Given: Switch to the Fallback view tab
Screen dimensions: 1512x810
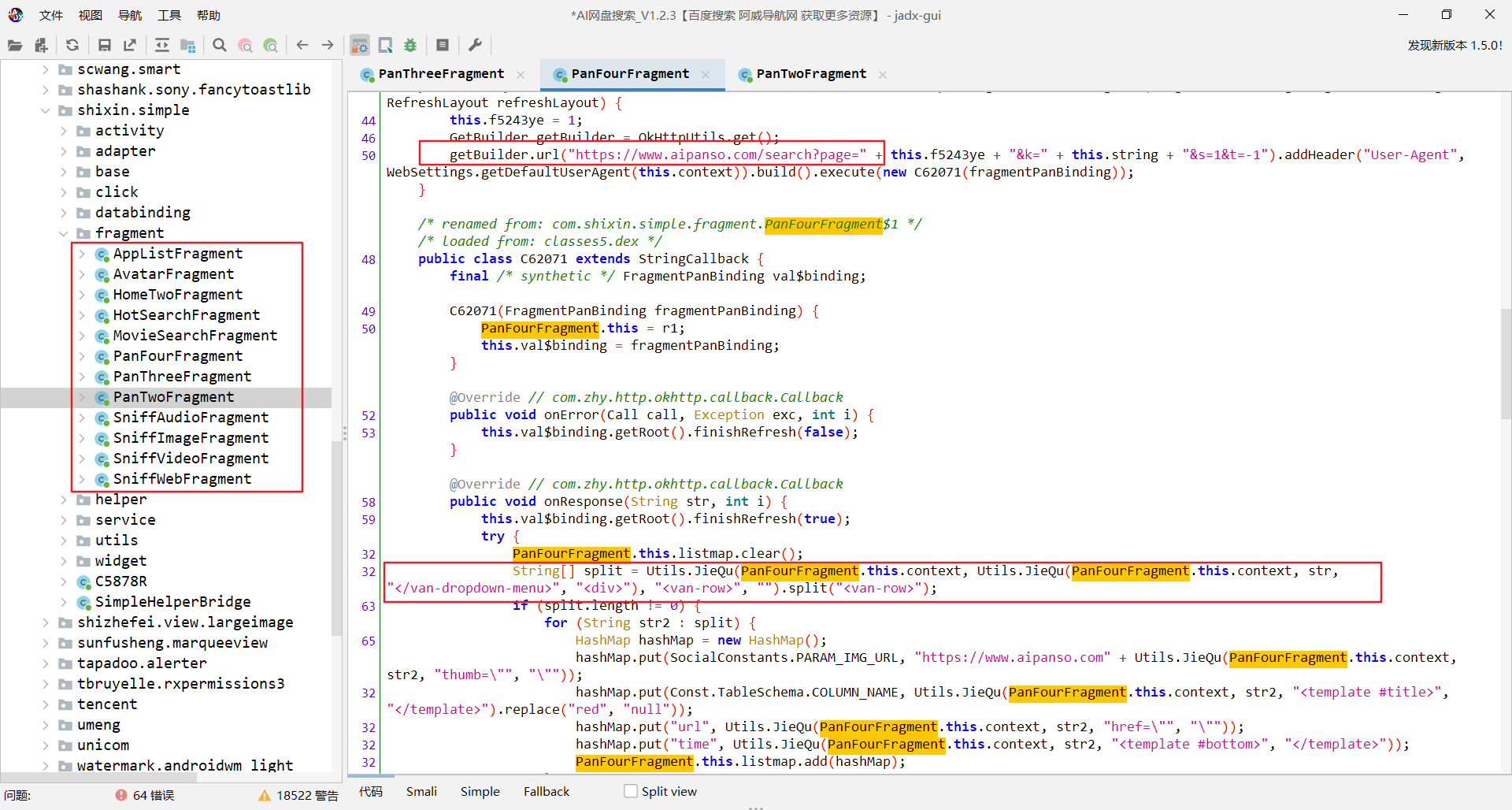Looking at the screenshot, I should point(547,791).
